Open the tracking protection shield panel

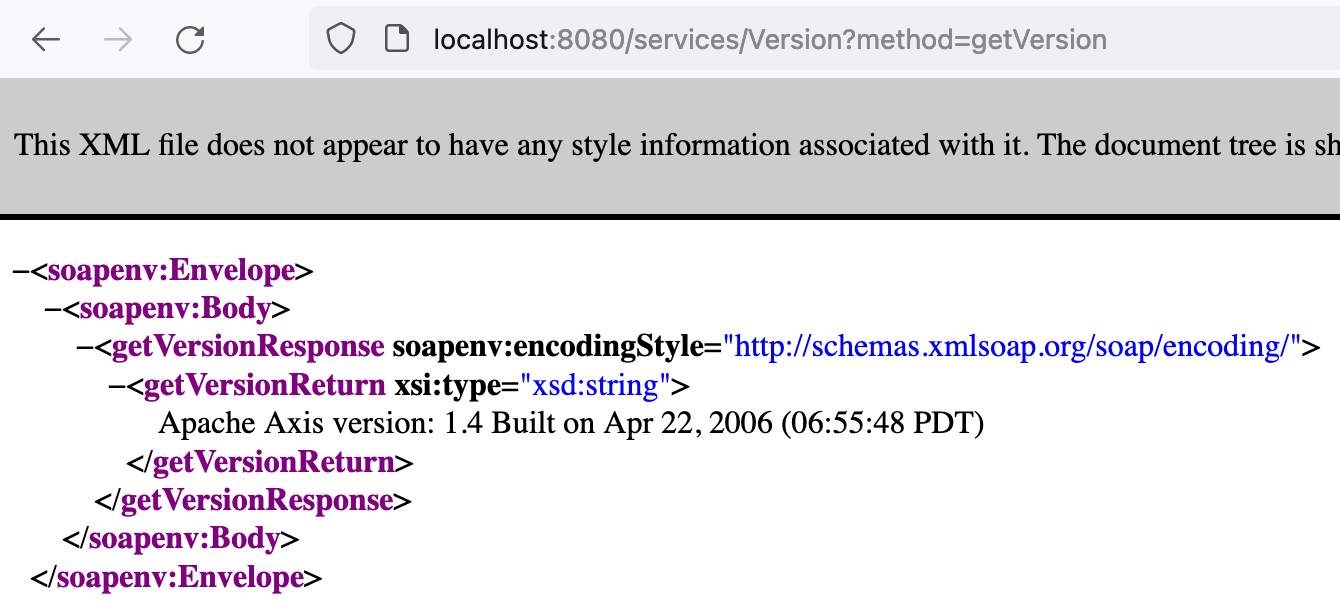[x=342, y=40]
